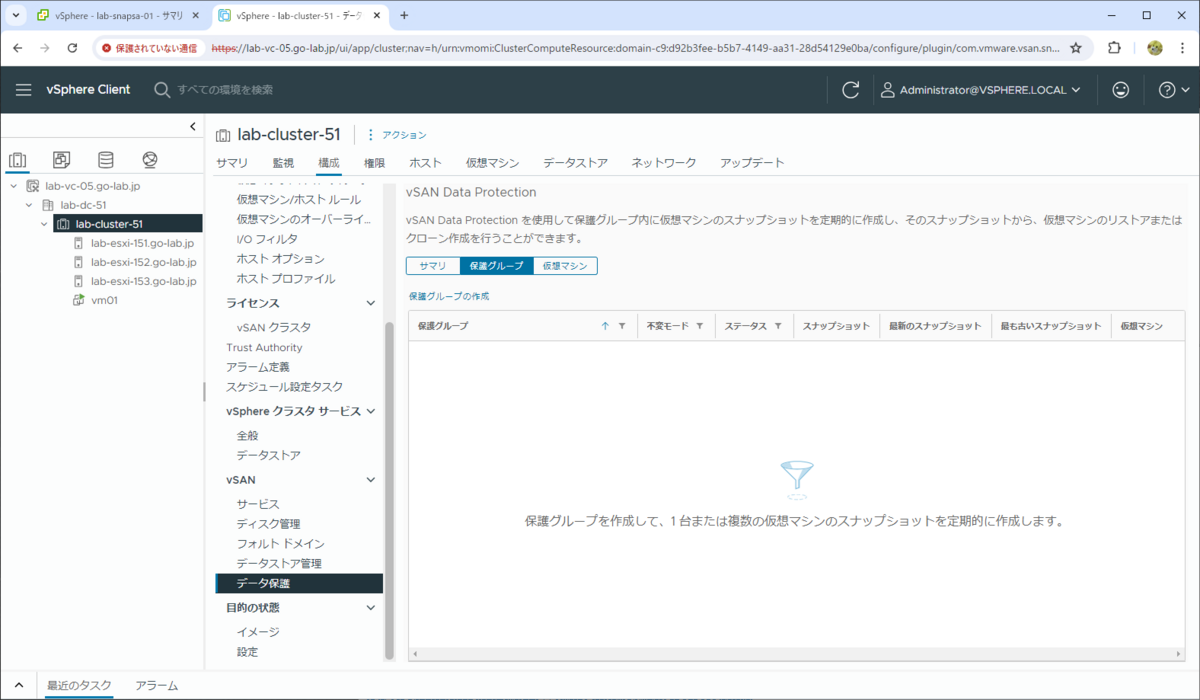This screenshot has height=700, width=1200.
Task: Select the VMs and Templates inventory icon
Action: (61, 160)
